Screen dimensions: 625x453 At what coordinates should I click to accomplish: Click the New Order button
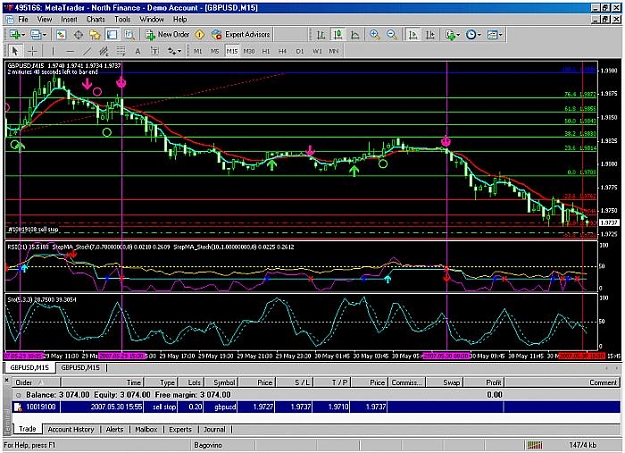click(167, 35)
